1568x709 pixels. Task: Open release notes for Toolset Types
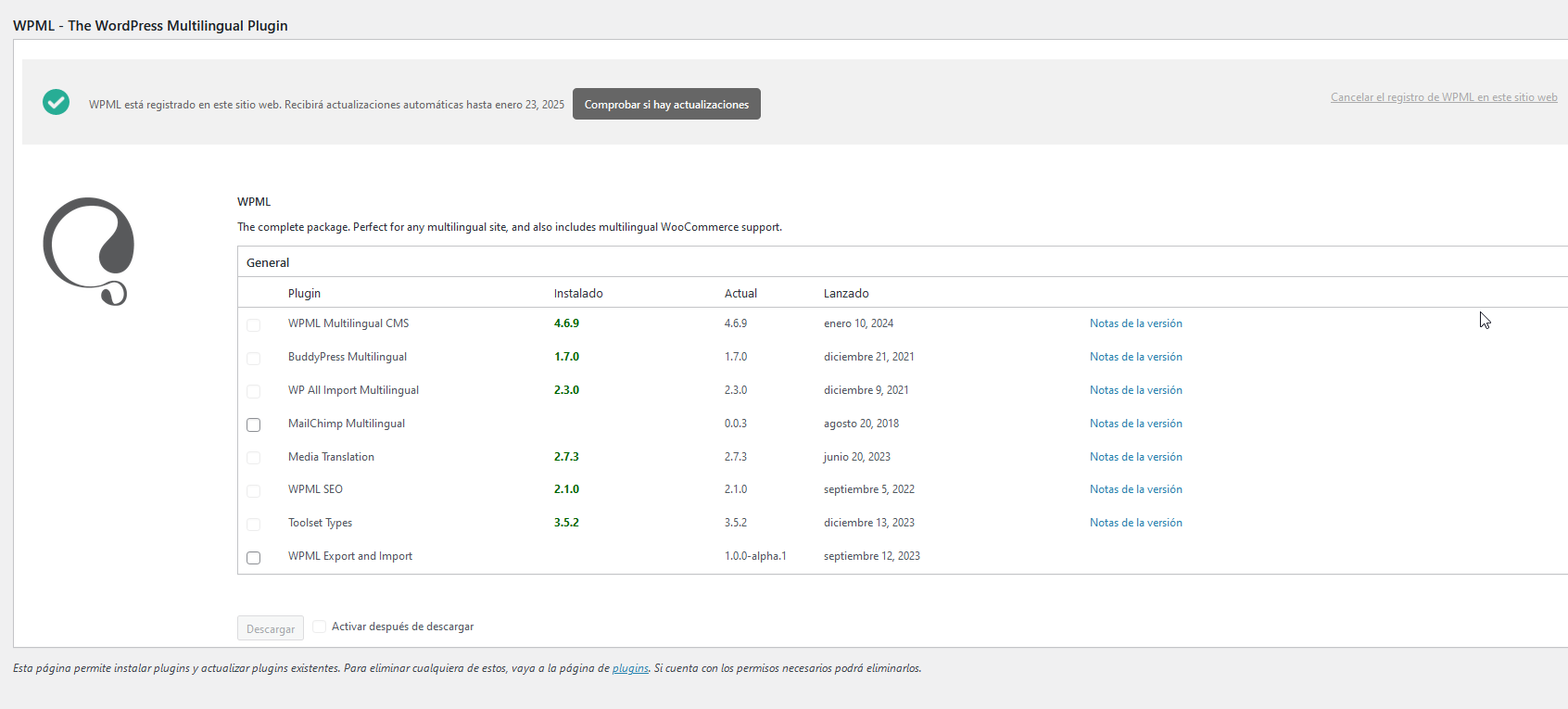point(1136,523)
